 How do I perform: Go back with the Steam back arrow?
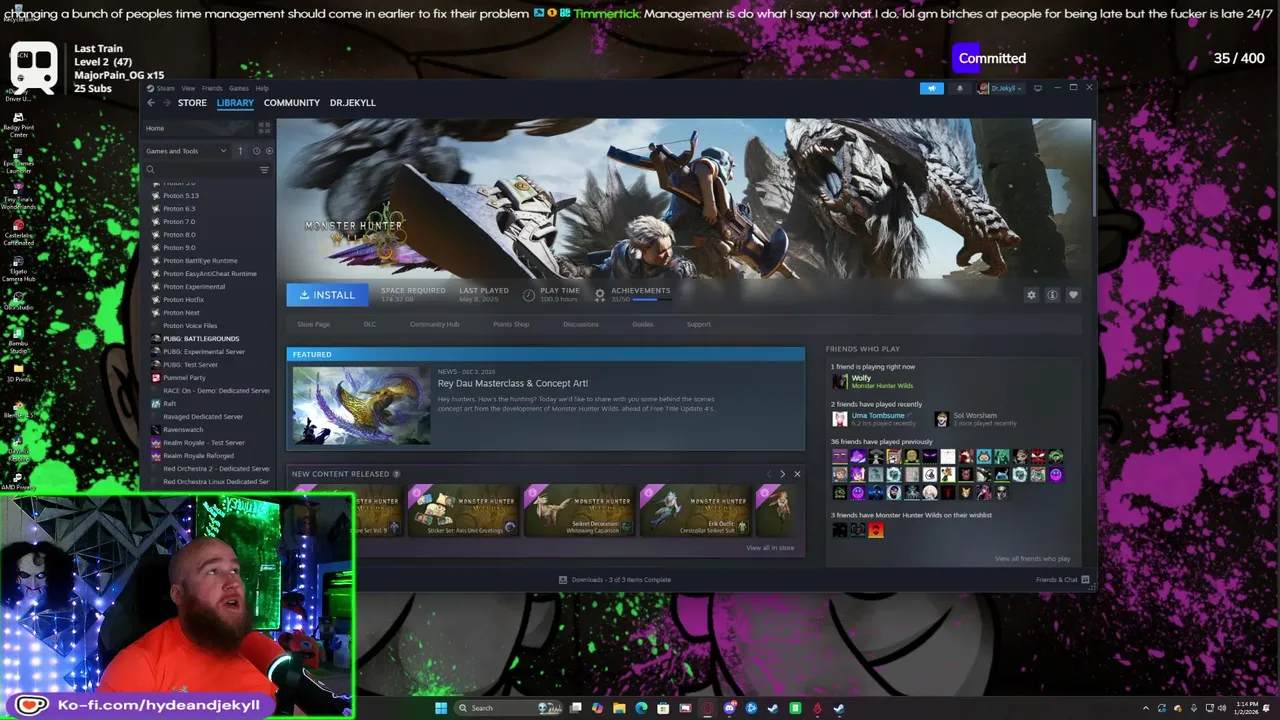(151, 103)
